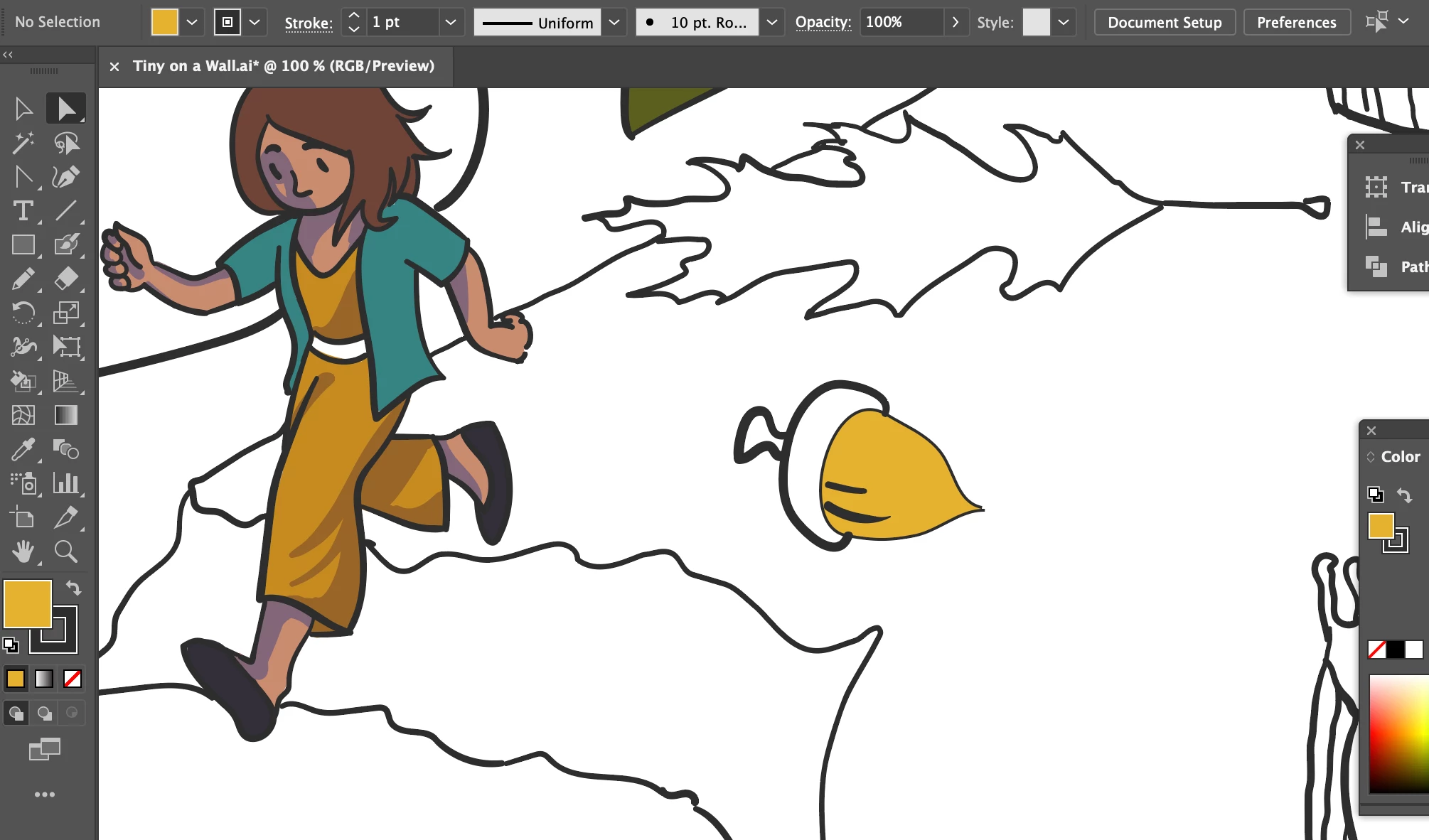
Task: Select the Lasso tool
Action: pos(66,143)
